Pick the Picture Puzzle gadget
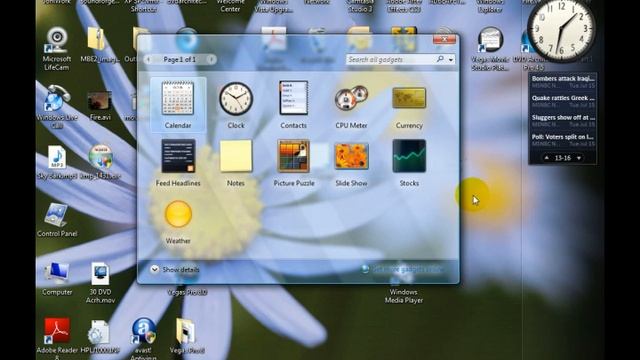 [x=294, y=162]
